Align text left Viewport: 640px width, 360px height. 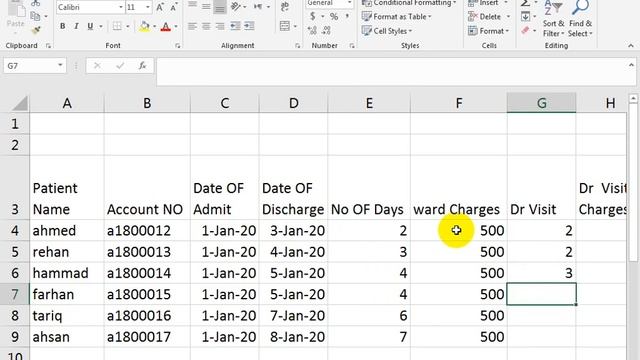[192, 27]
